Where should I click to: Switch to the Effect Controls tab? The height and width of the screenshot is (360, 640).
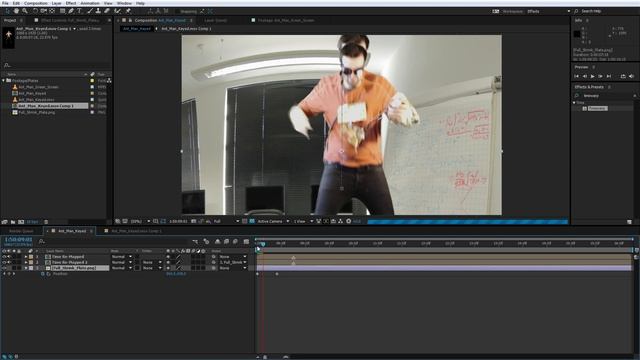70,20
